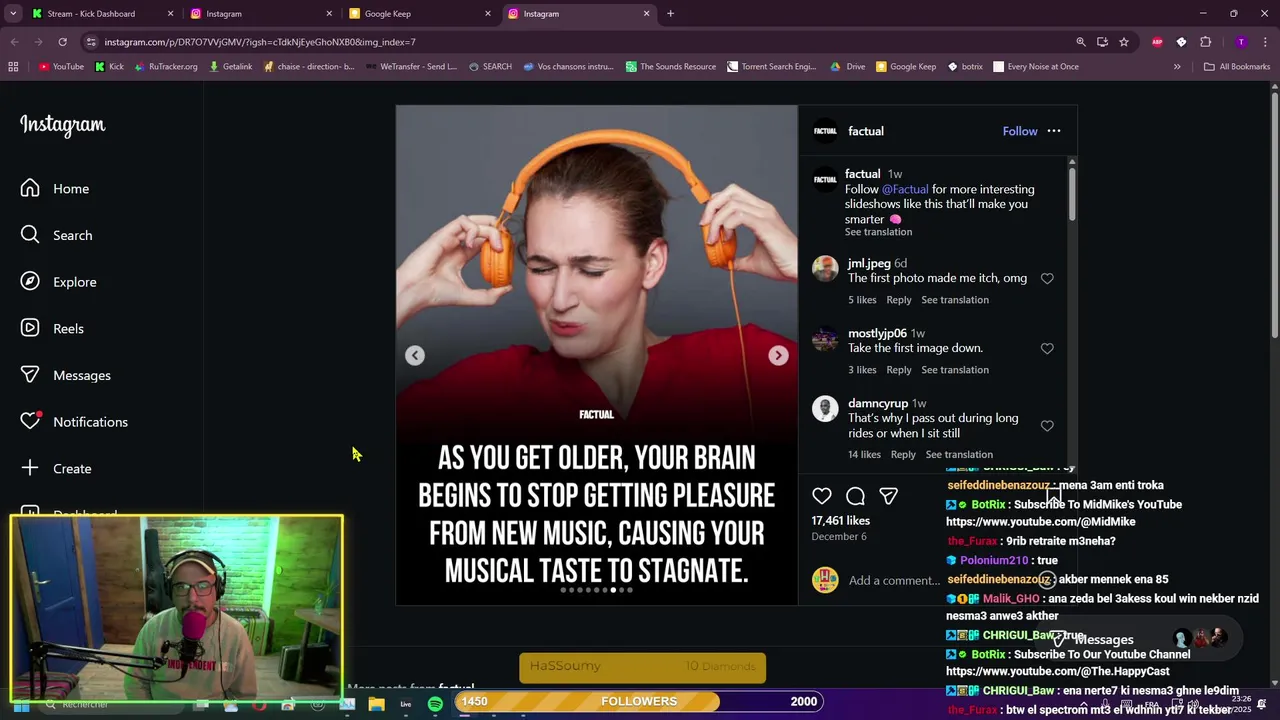Open File Explorer from taskbar

(x=376, y=704)
